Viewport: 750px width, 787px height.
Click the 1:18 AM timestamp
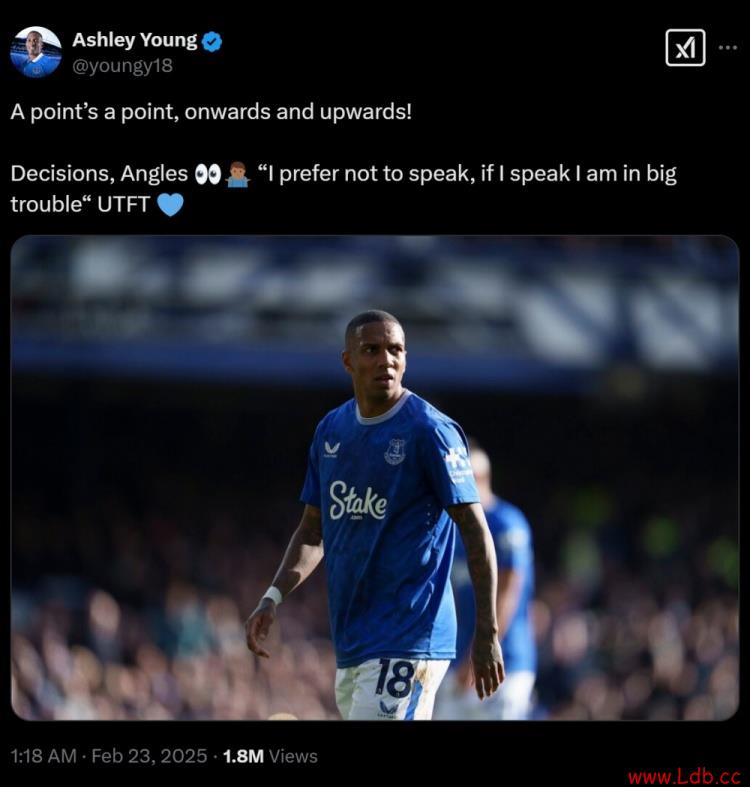pos(43,756)
